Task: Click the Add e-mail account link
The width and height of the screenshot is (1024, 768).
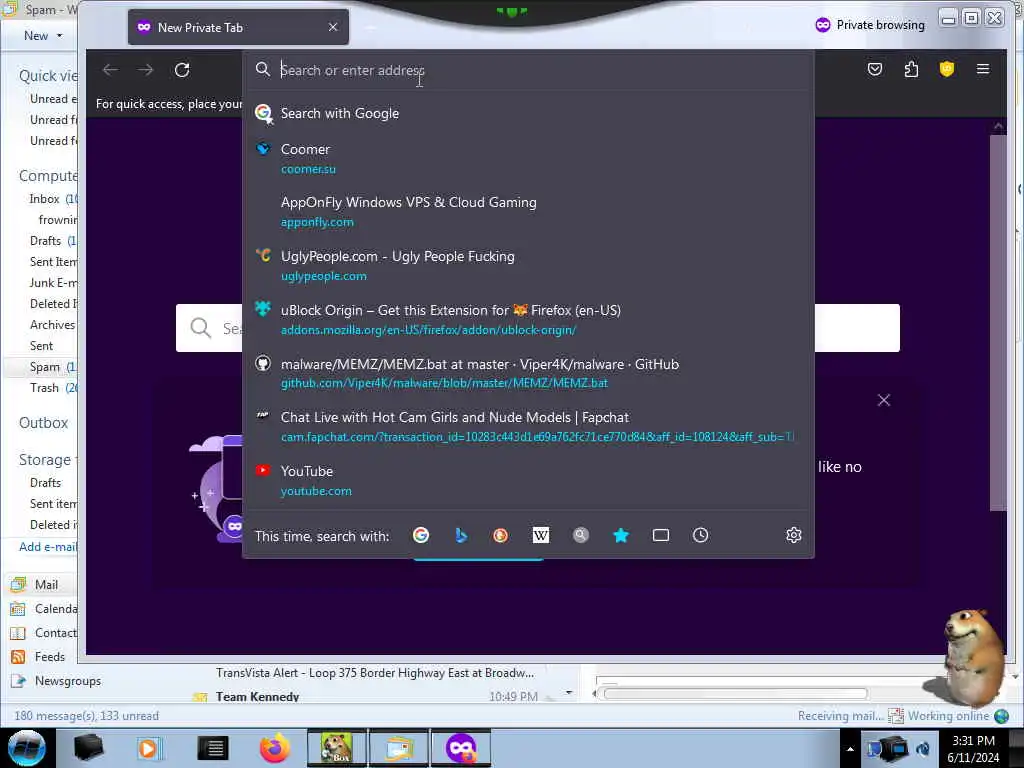Action: [x=48, y=547]
